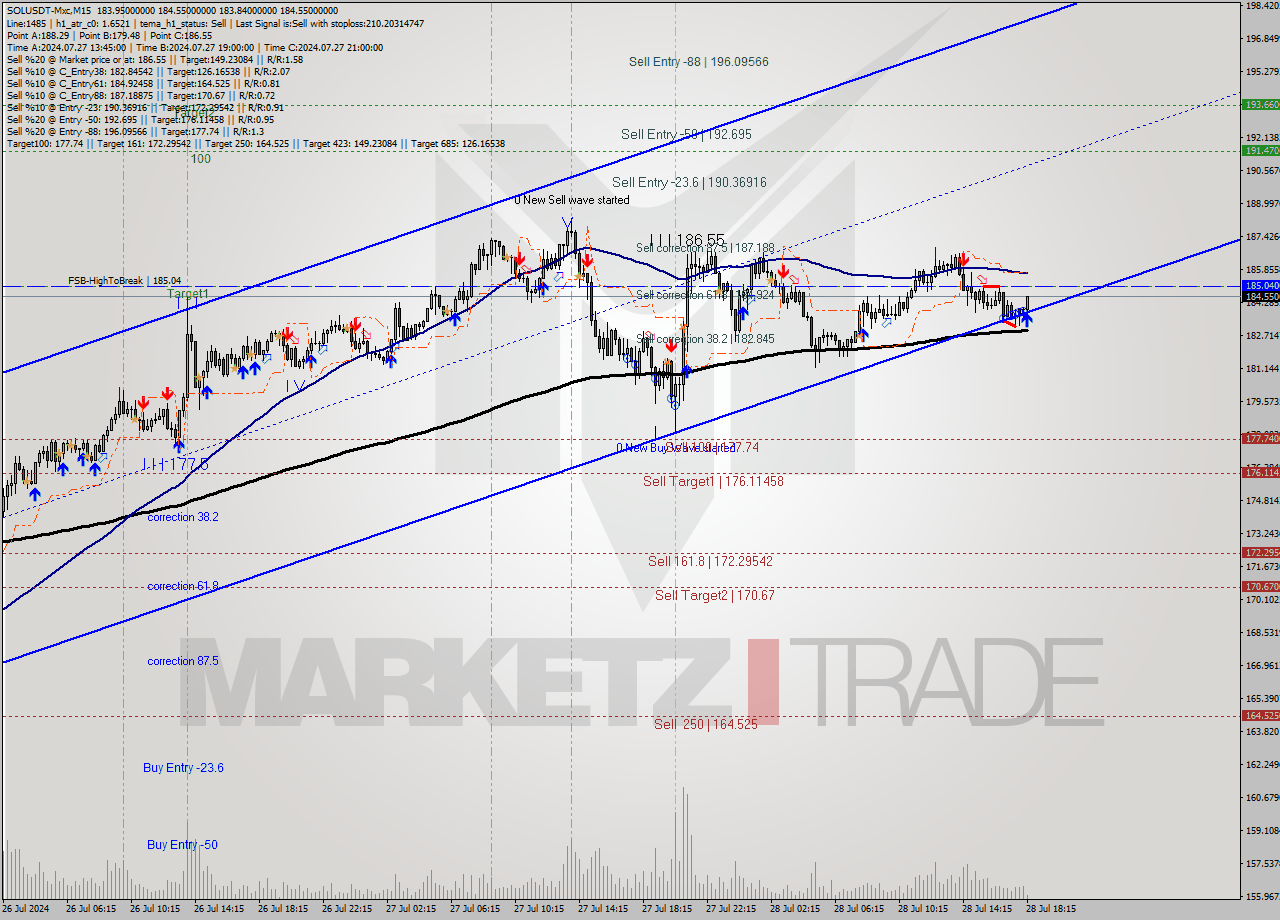Select the '0 New Sell wave started' annotation
This screenshot has width=1280, height=920.
tap(572, 200)
